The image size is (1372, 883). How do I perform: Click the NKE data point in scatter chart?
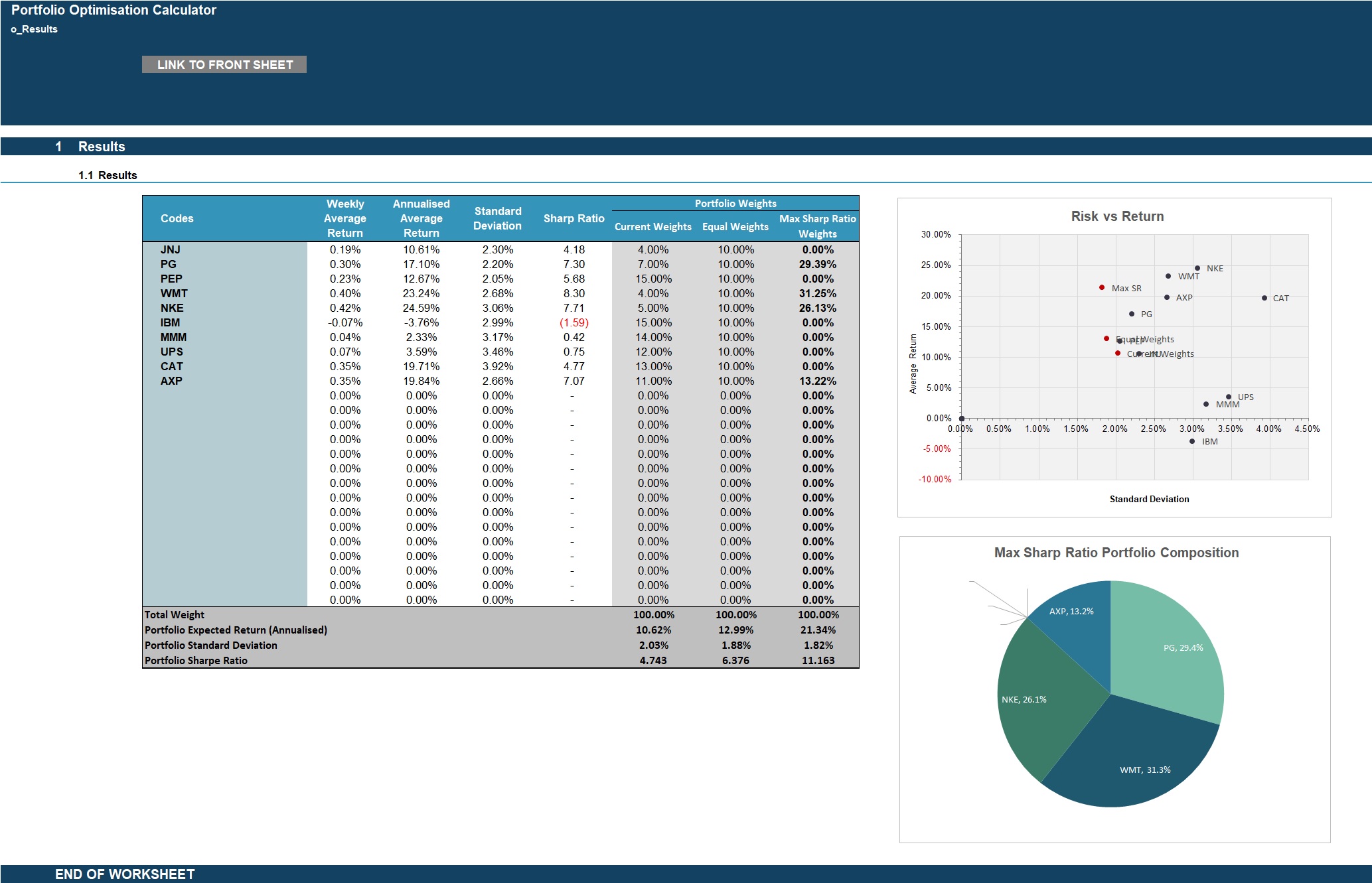[1197, 268]
